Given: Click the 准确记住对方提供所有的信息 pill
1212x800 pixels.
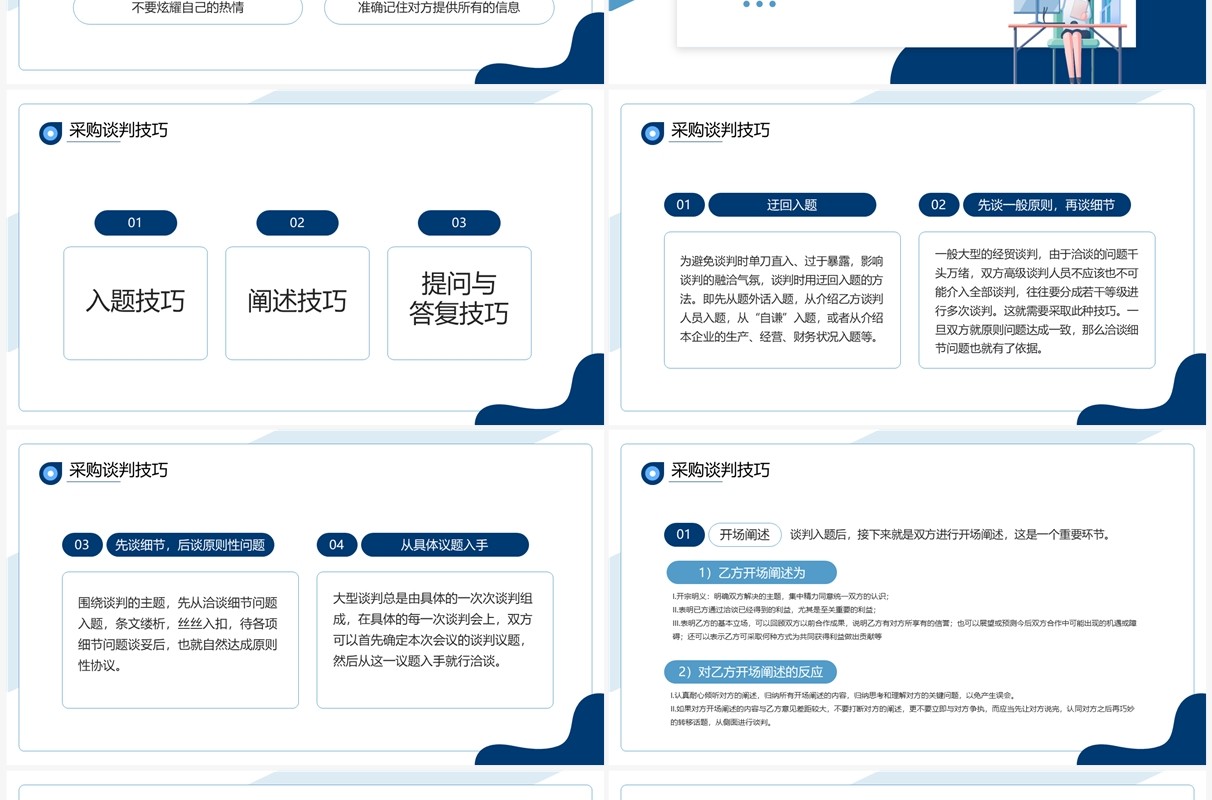Looking at the screenshot, I should click(x=439, y=8).
